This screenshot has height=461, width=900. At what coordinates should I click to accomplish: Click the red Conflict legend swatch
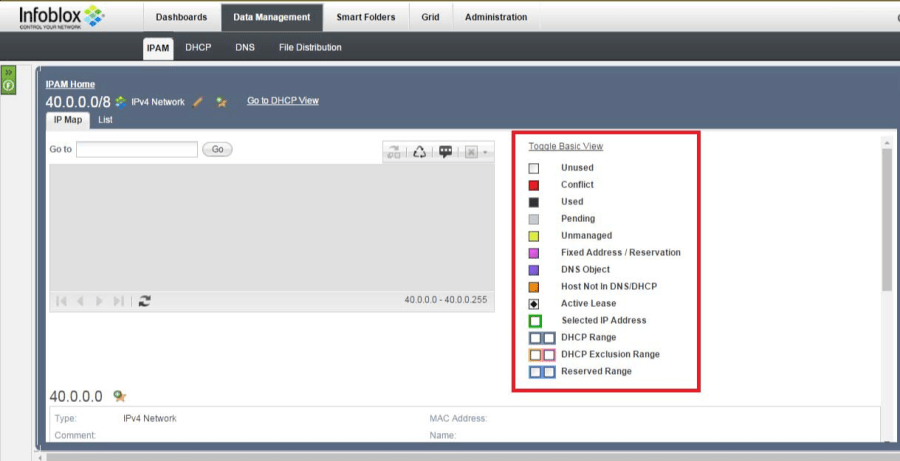pyautogui.click(x=534, y=185)
